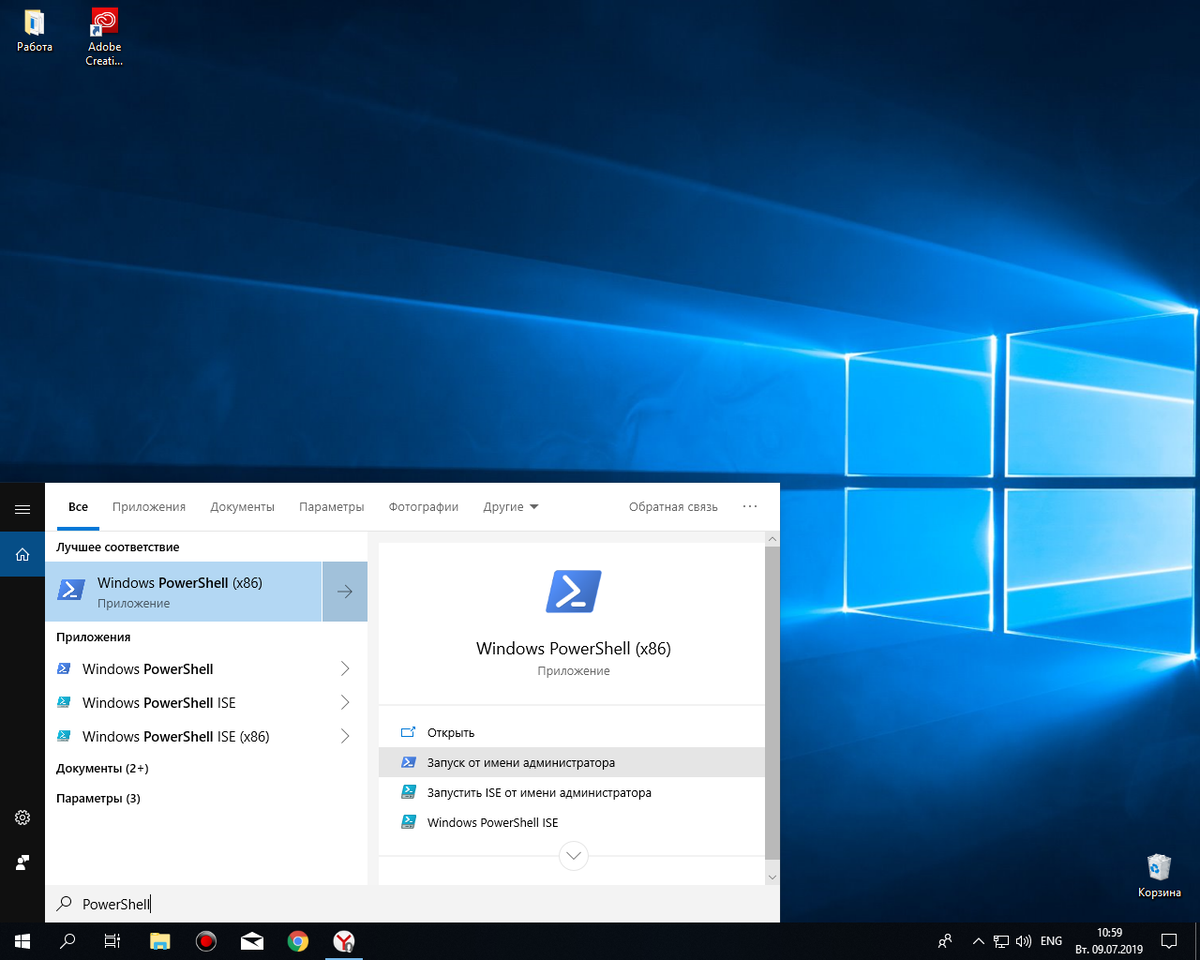Screen dimensions: 1200x960
Task: Open the Adobe Creative Cloud desktop shortcut
Action: pyautogui.click(x=104, y=37)
